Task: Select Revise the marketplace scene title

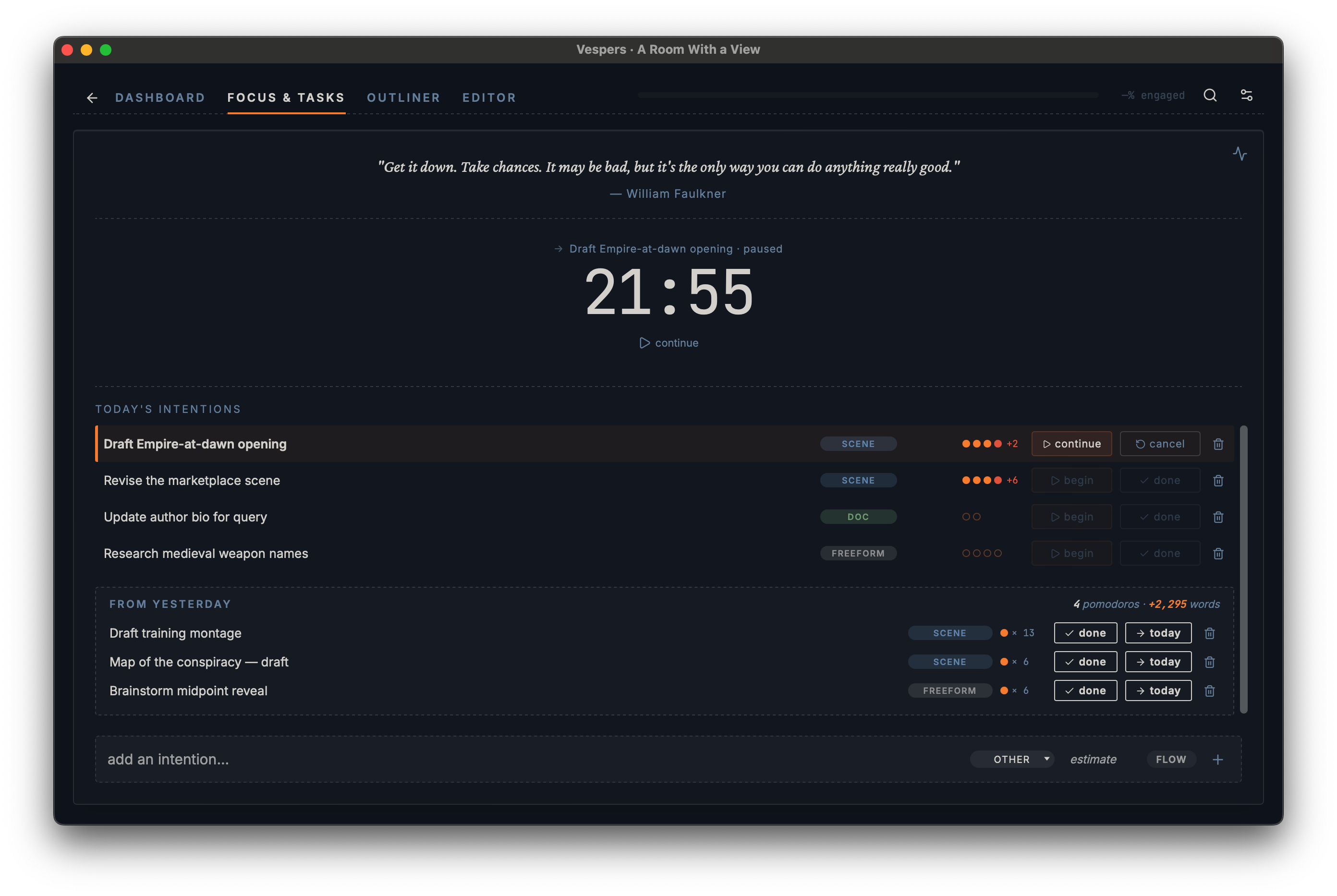Action: tap(192, 481)
